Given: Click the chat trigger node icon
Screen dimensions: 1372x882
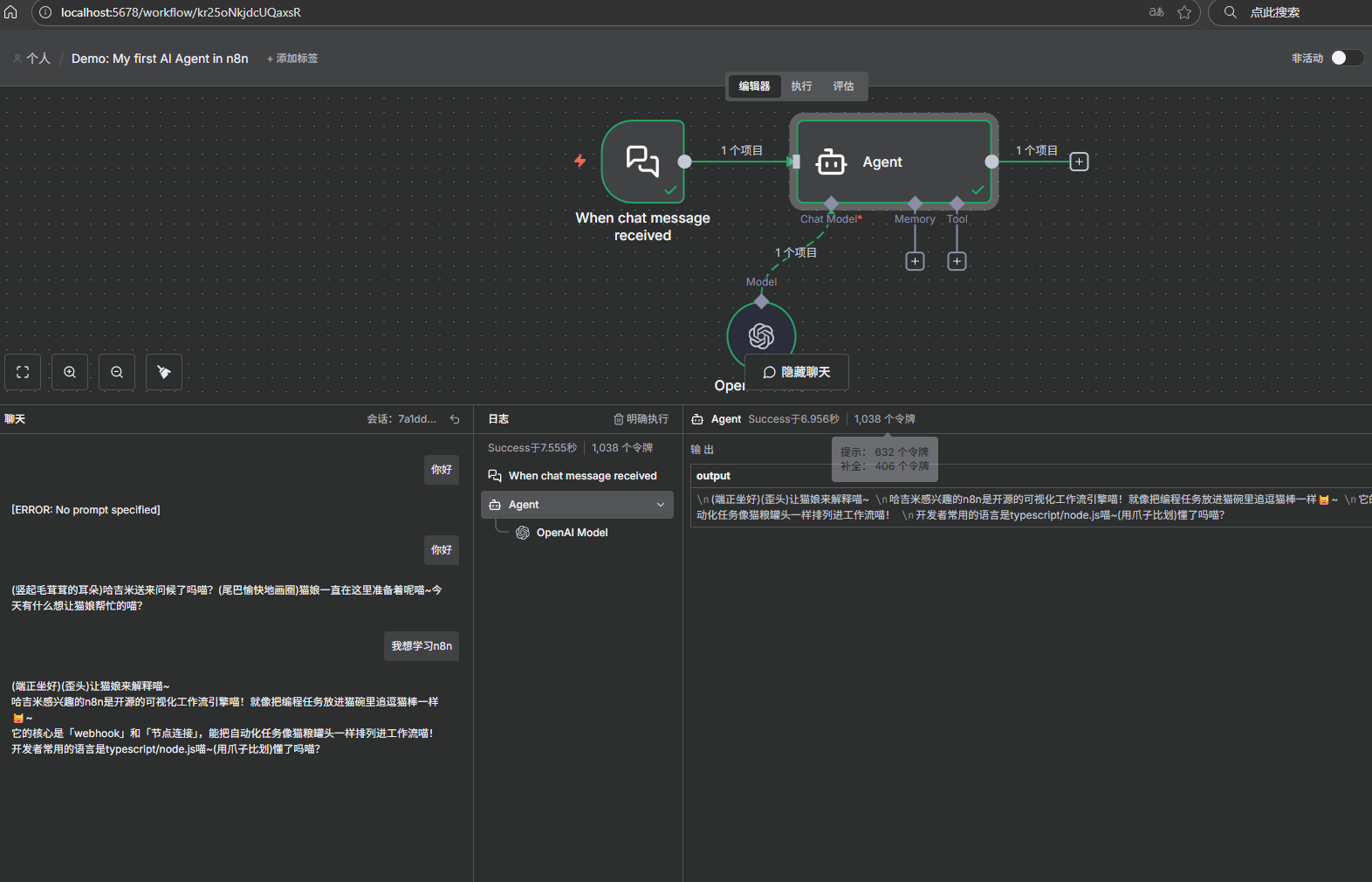Looking at the screenshot, I should 642,162.
